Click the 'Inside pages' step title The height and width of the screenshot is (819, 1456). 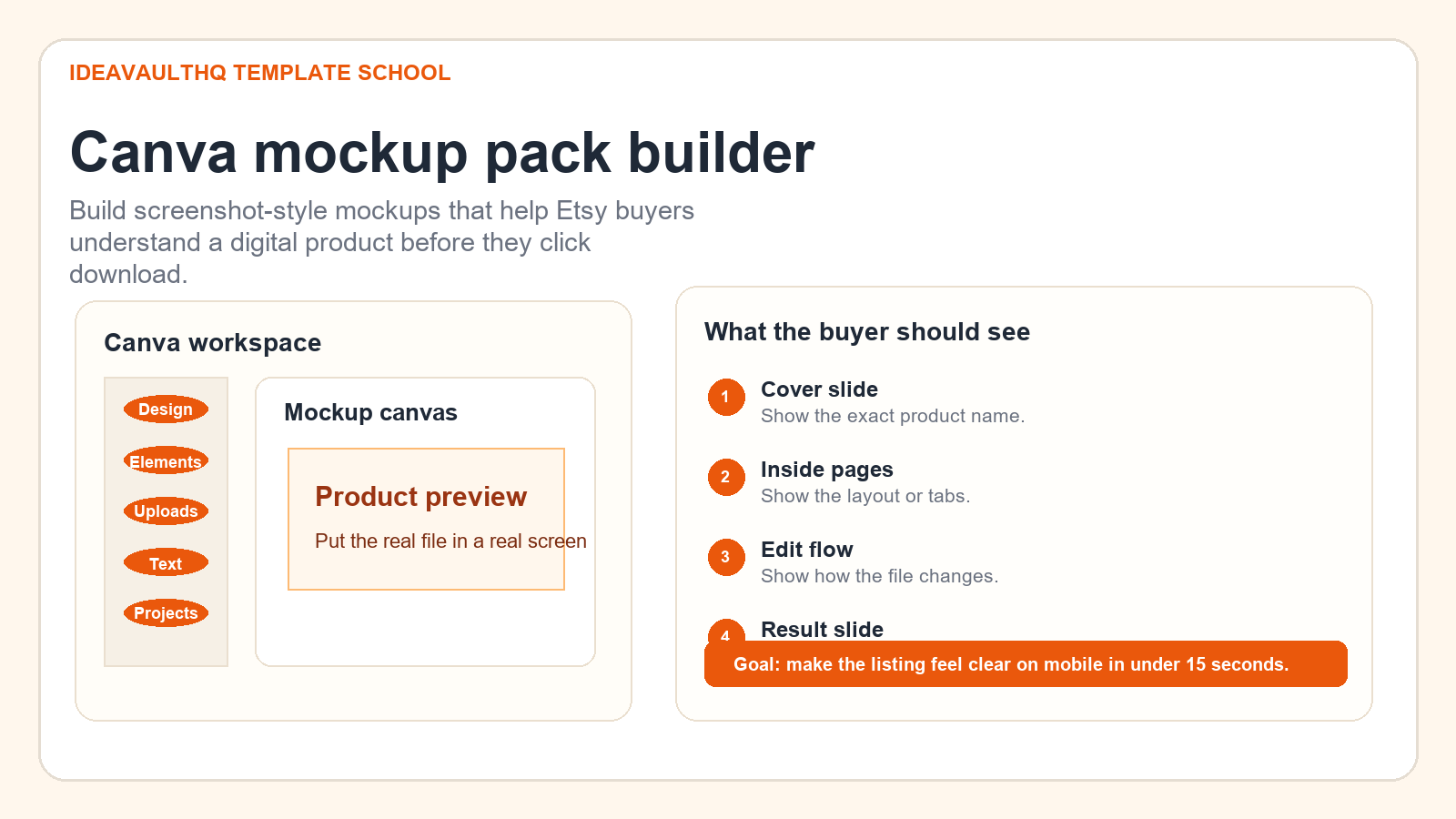click(x=827, y=470)
